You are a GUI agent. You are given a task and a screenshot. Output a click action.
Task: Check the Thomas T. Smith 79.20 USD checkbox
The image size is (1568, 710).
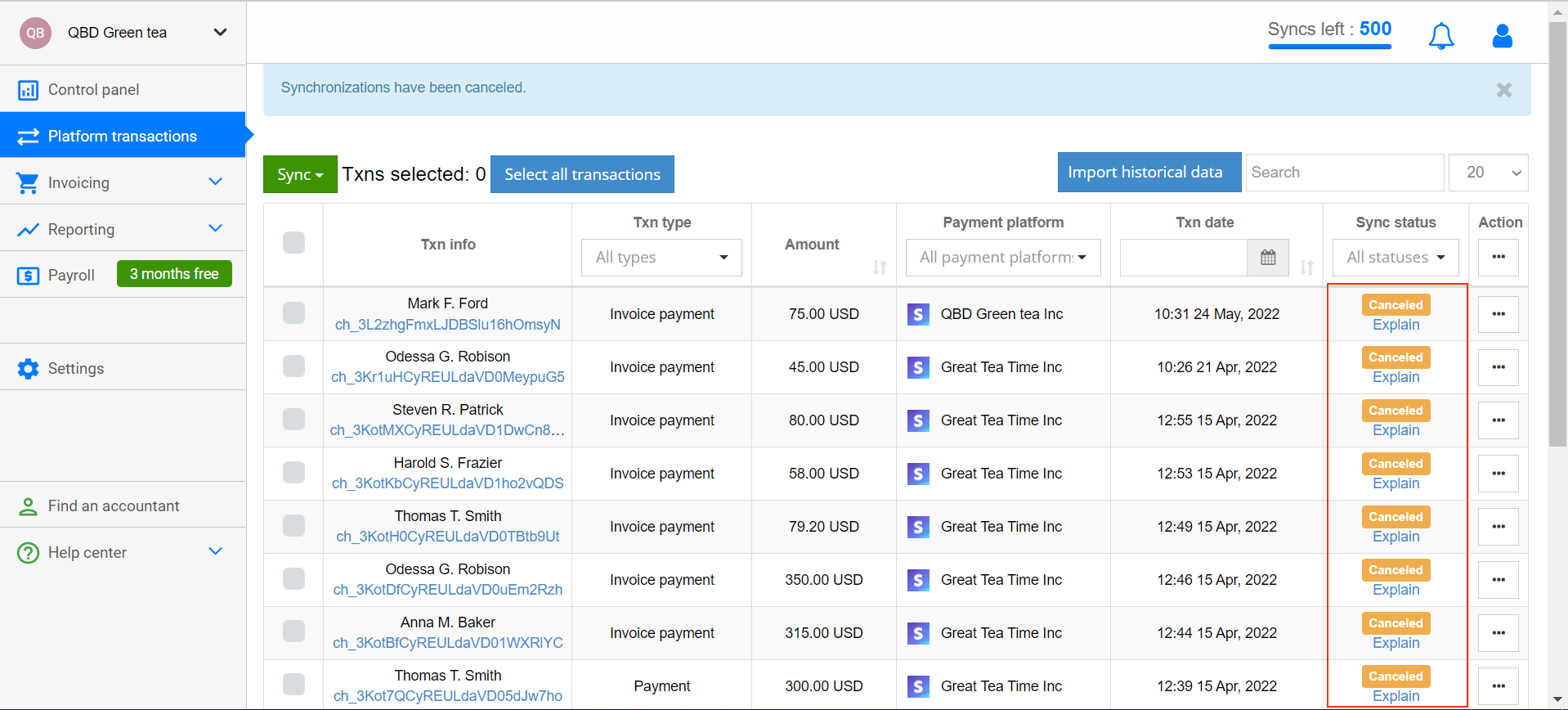[293, 525]
